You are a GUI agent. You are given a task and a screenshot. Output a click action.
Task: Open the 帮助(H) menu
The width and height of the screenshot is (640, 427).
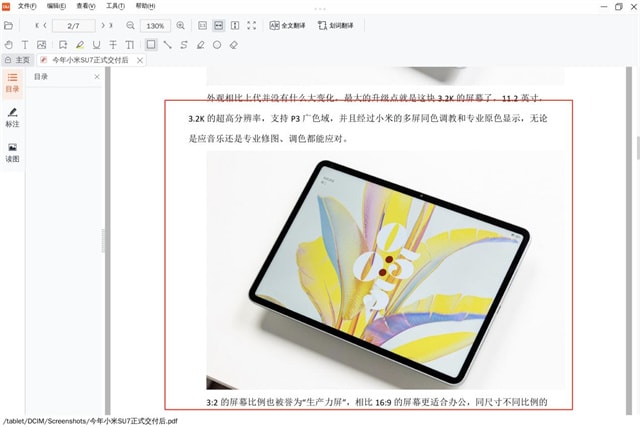point(145,6)
